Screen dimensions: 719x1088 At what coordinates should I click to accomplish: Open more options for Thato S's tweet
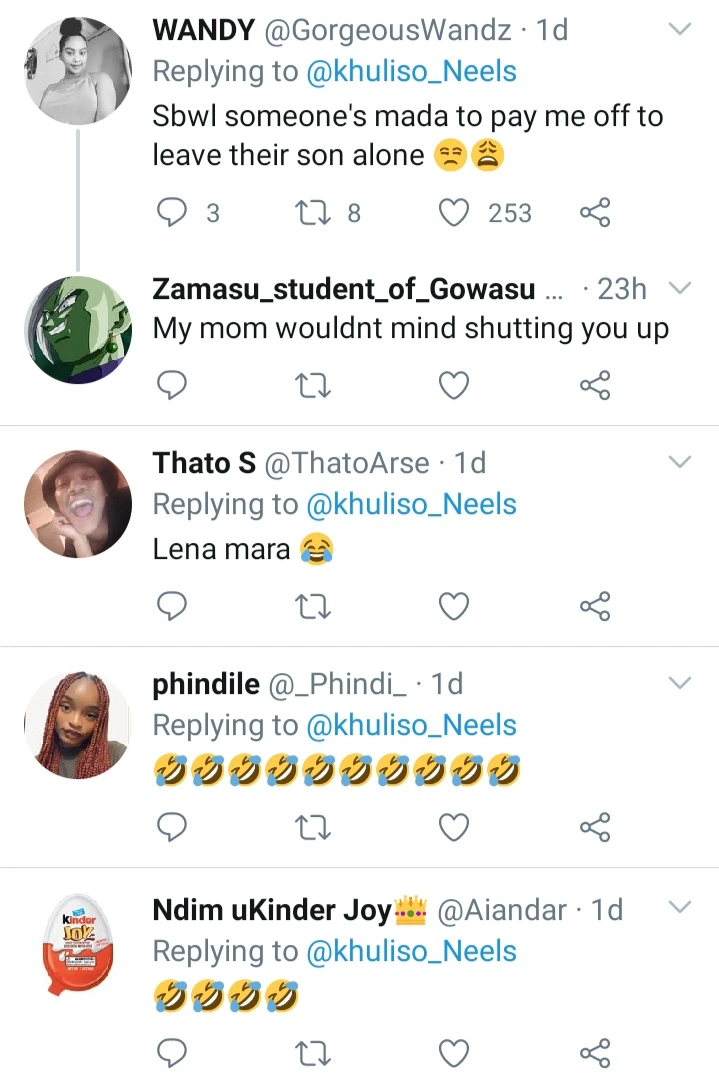point(679,462)
